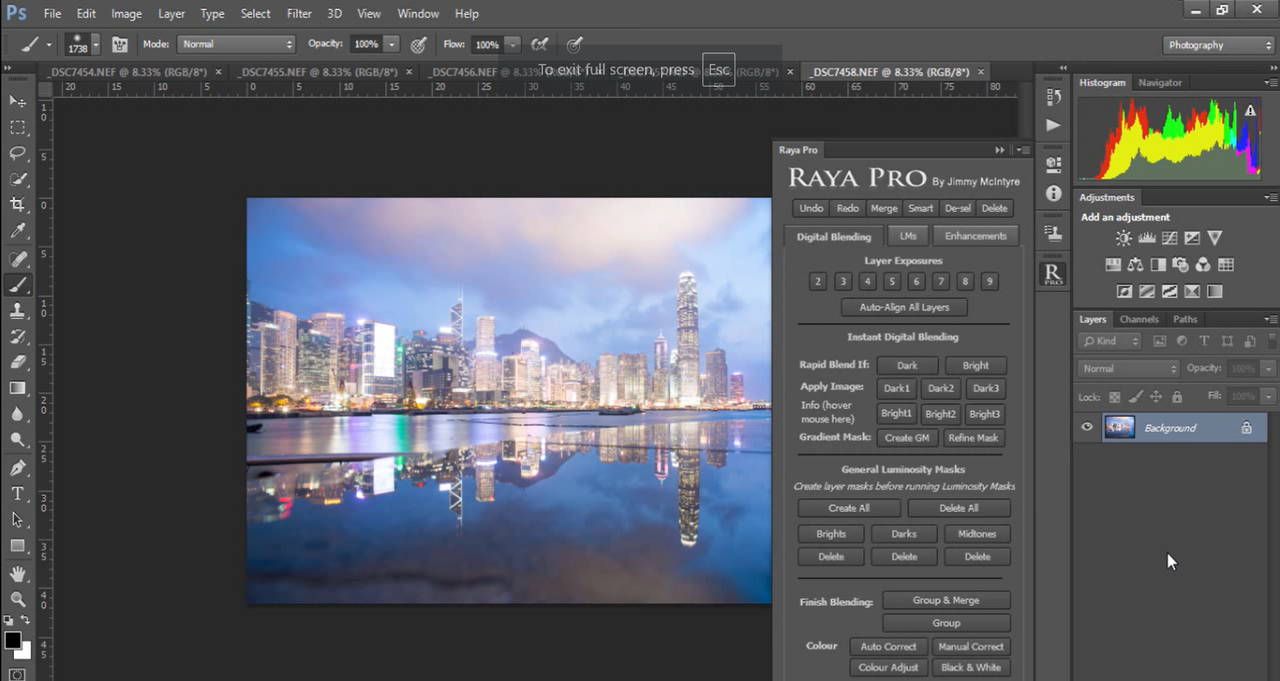Image resolution: width=1280 pixels, height=681 pixels.
Task: Select the Eraser tool
Action: click(17, 362)
